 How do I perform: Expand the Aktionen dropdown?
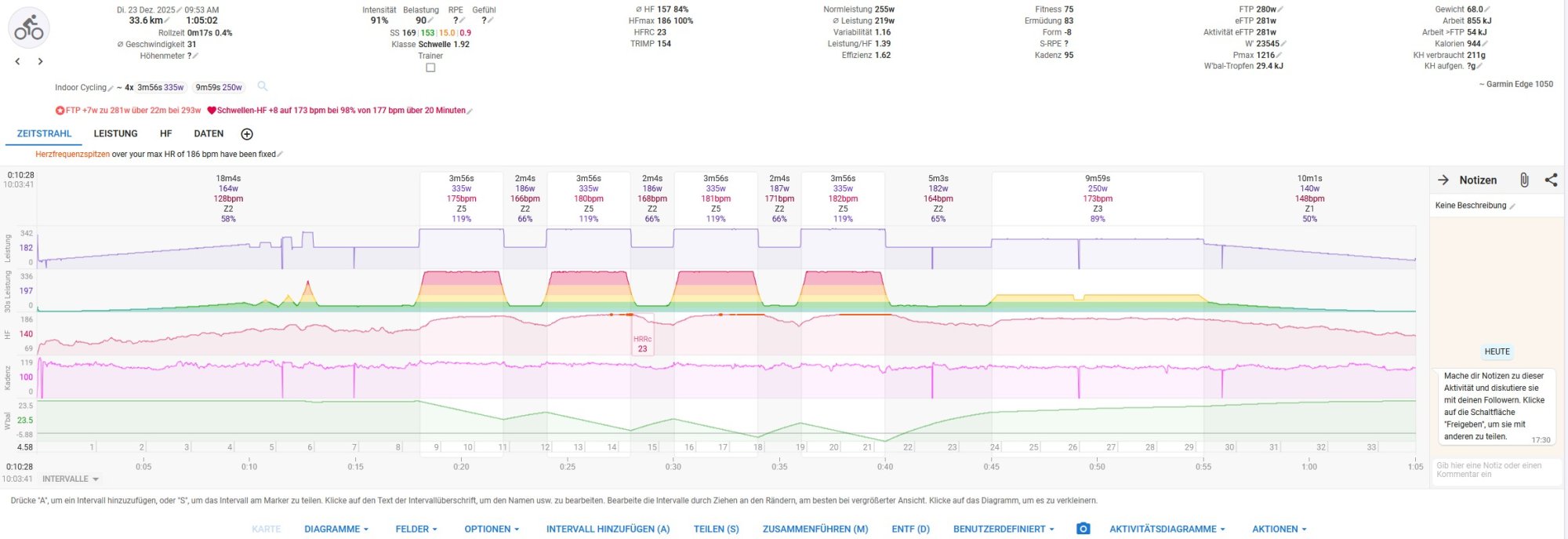(x=1278, y=529)
